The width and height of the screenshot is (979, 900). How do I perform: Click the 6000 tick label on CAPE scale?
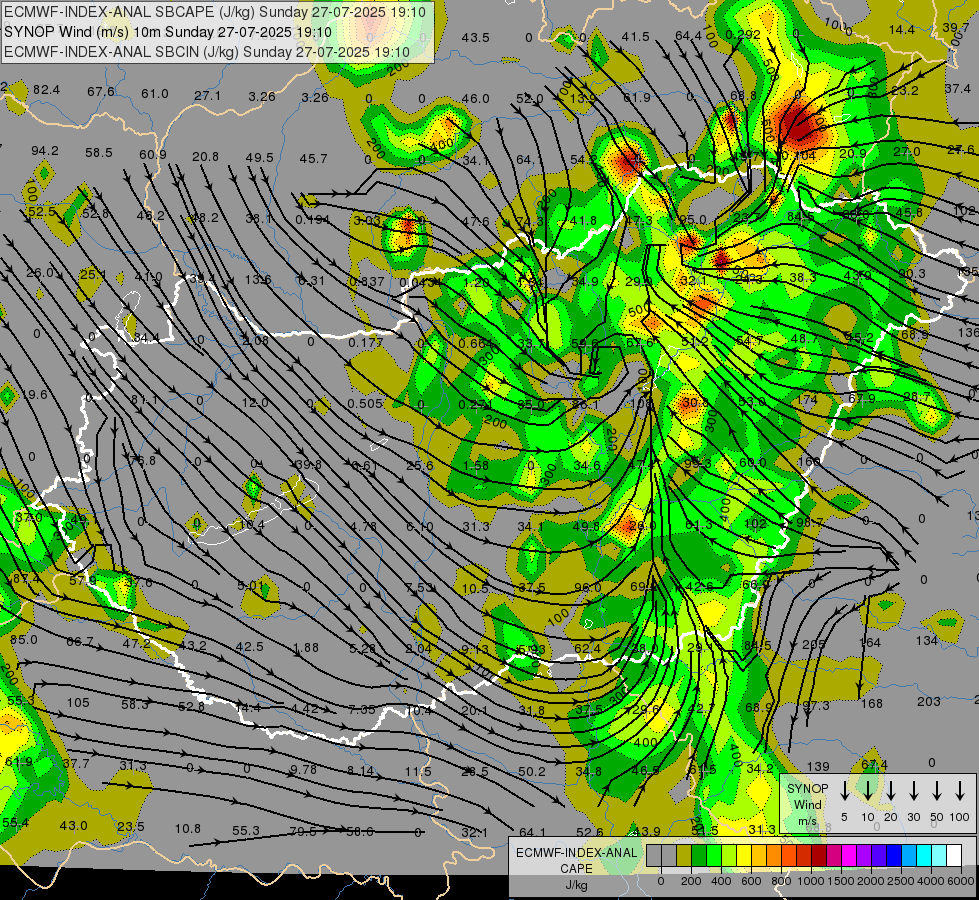961,881
